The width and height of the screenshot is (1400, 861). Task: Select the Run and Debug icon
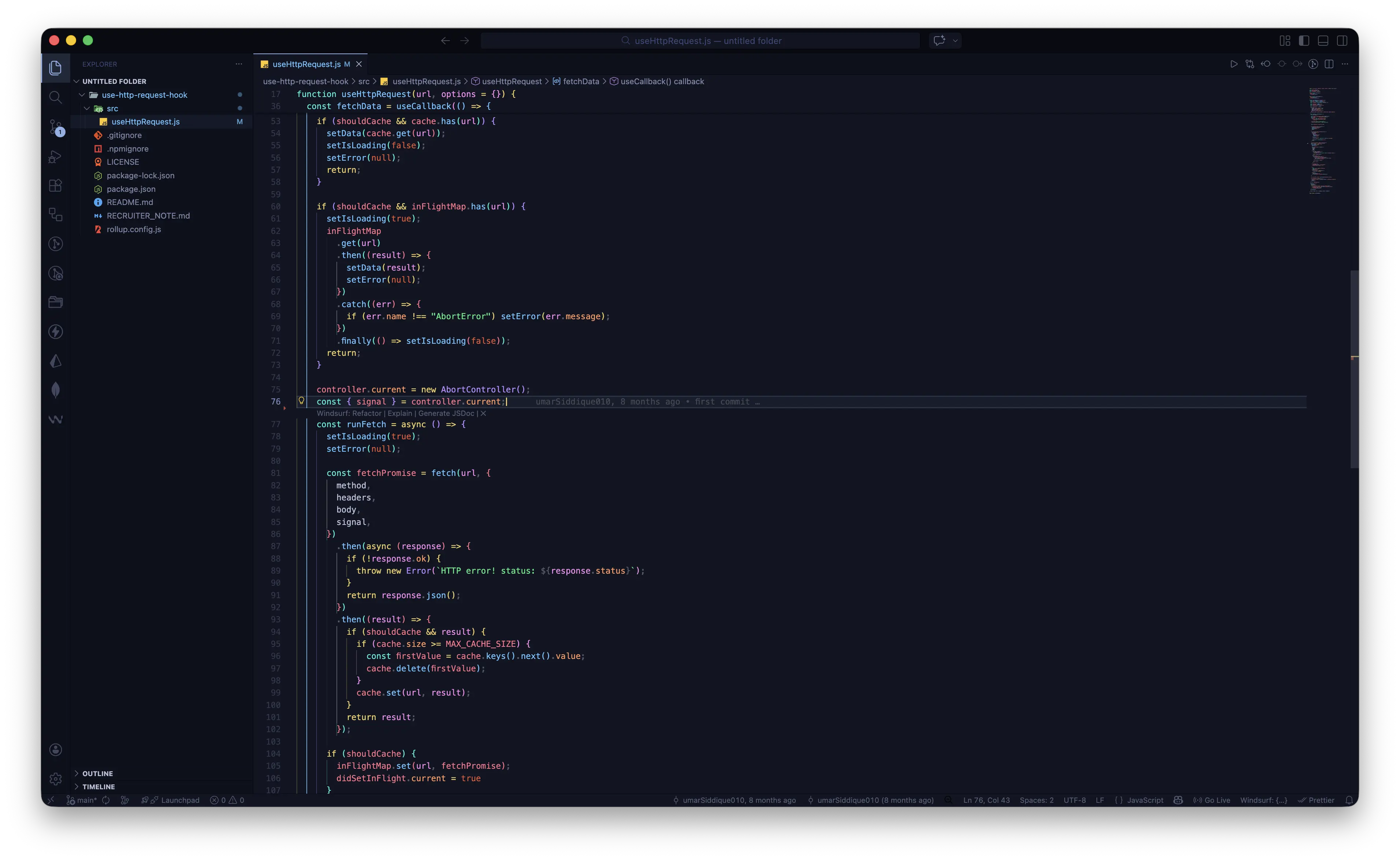click(x=55, y=156)
